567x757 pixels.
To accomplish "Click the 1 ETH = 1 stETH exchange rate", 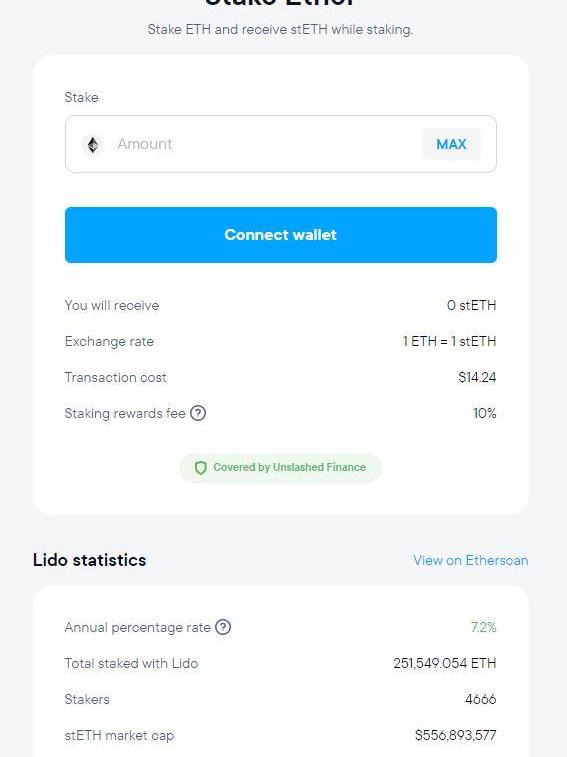I will [x=449, y=341].
